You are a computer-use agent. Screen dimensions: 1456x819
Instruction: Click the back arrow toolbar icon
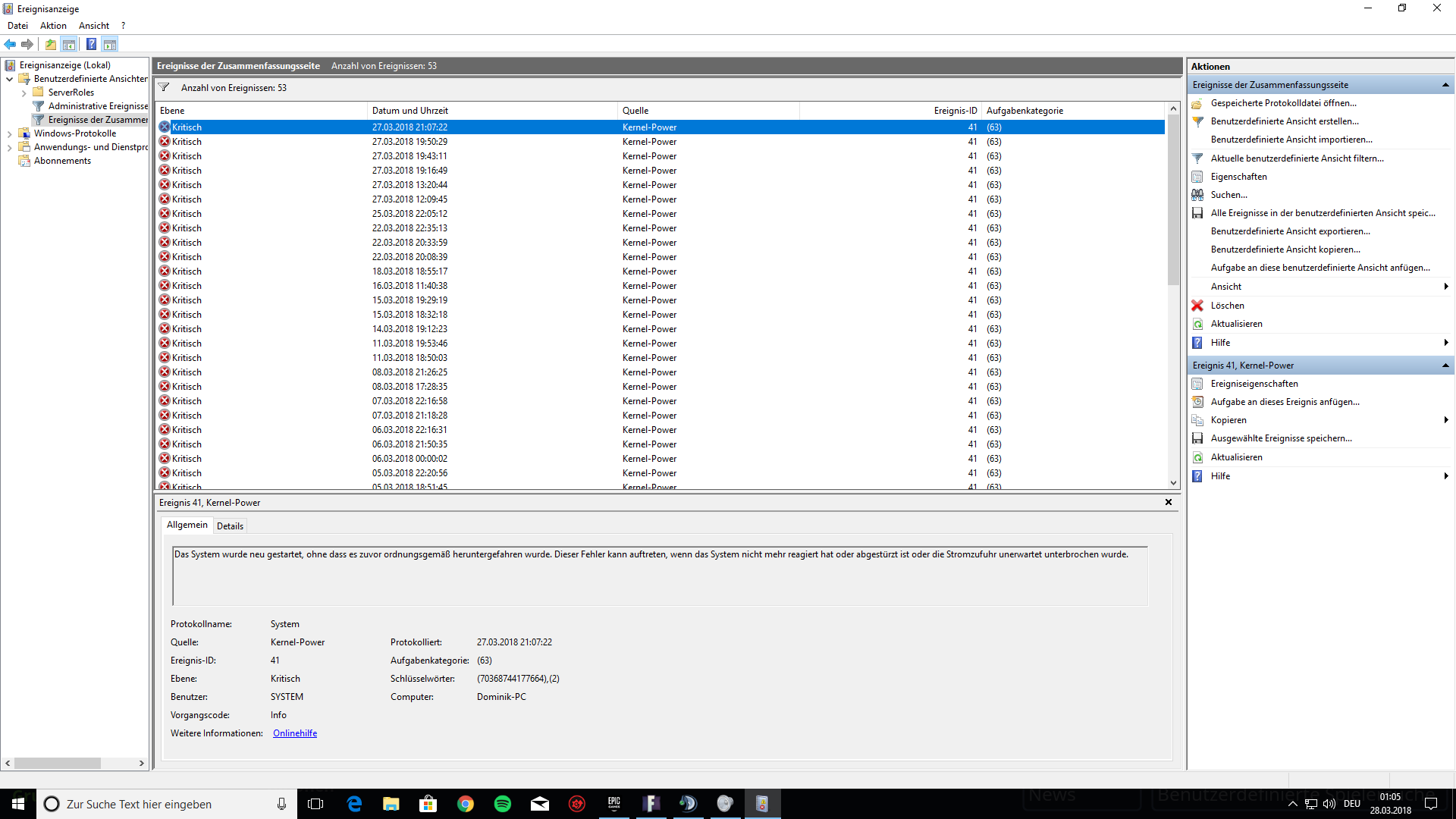tap(10, 44)
